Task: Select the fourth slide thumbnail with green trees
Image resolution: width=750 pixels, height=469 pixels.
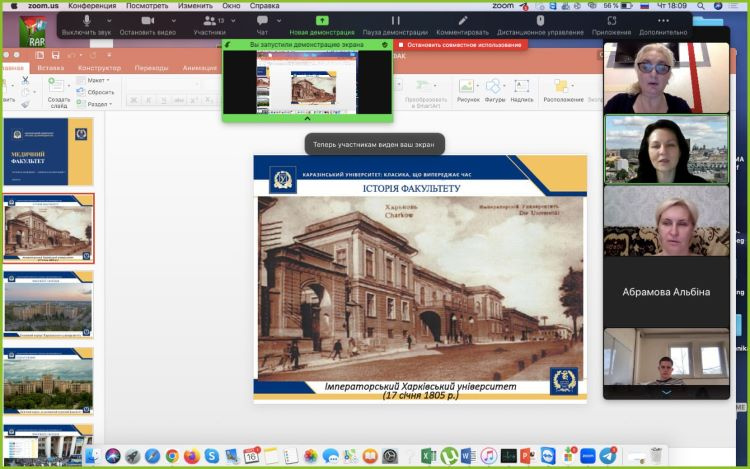Action: tap(48, 381)
